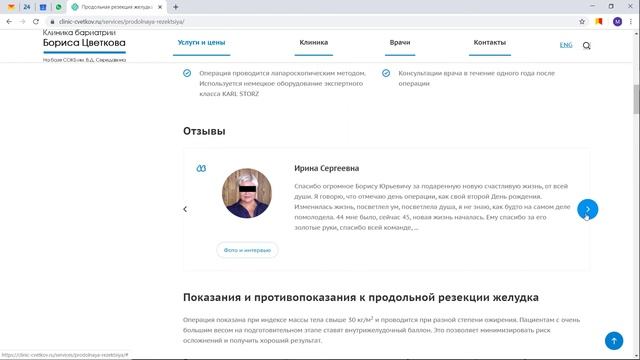The height and width of the screenshot is (360, 640).
Task: Go back to previous page
Action: click(9, 22)
